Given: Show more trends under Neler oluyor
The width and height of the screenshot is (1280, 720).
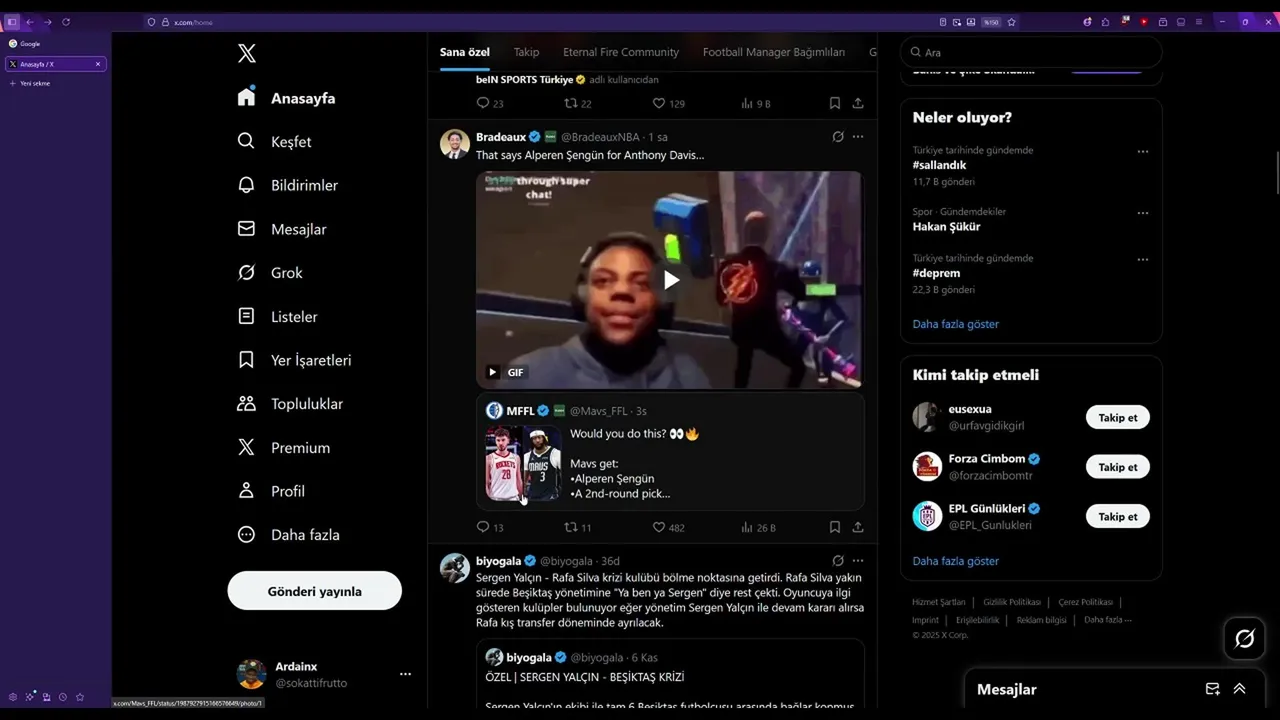Looking at the screenshot, I should (955, 324).
